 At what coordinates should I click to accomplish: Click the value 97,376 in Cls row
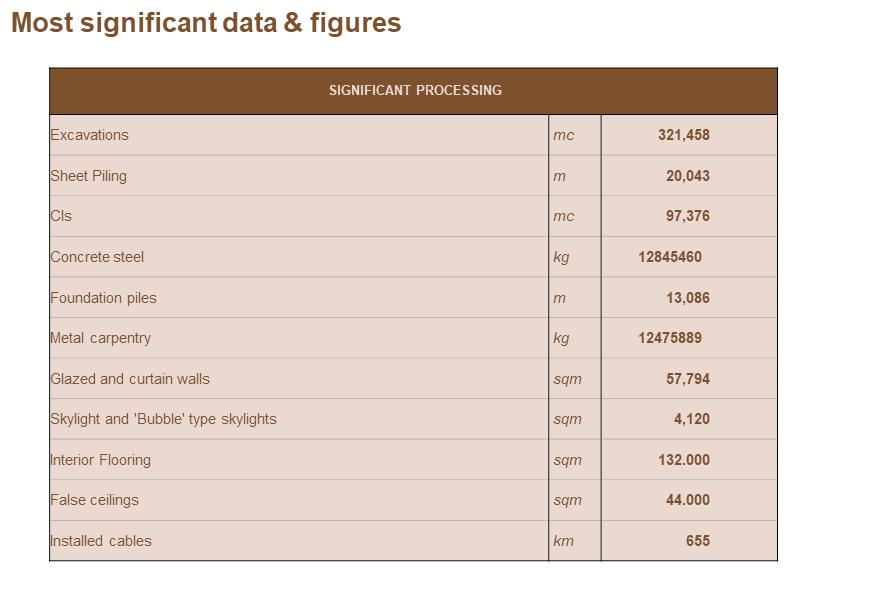pos(687,216)
